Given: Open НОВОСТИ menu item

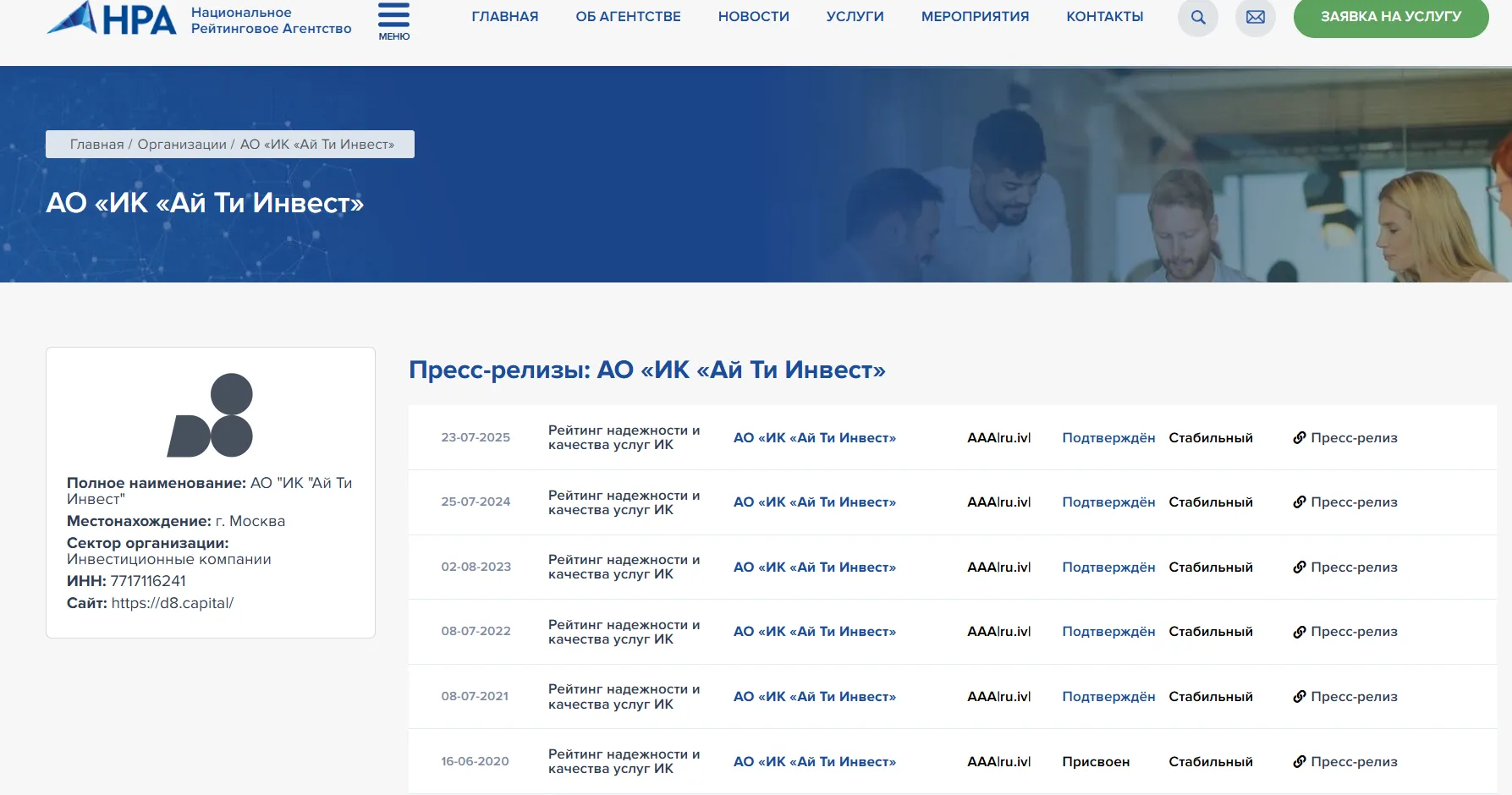Looking at the screenshot, I should point(753,16).
